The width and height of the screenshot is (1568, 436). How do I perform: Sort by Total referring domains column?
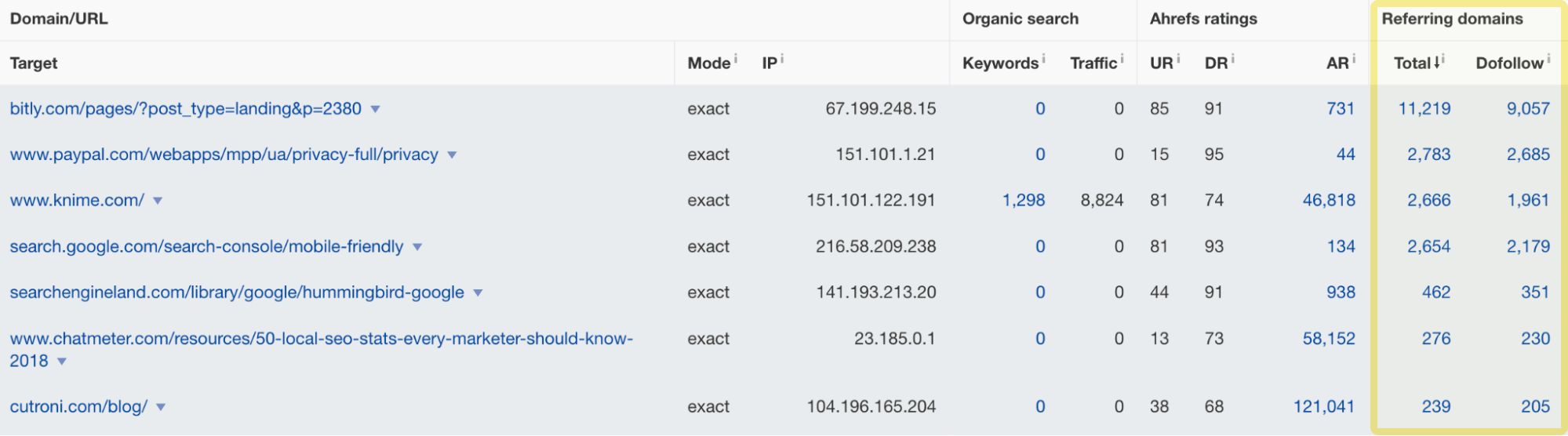[x=1413, y=64]
